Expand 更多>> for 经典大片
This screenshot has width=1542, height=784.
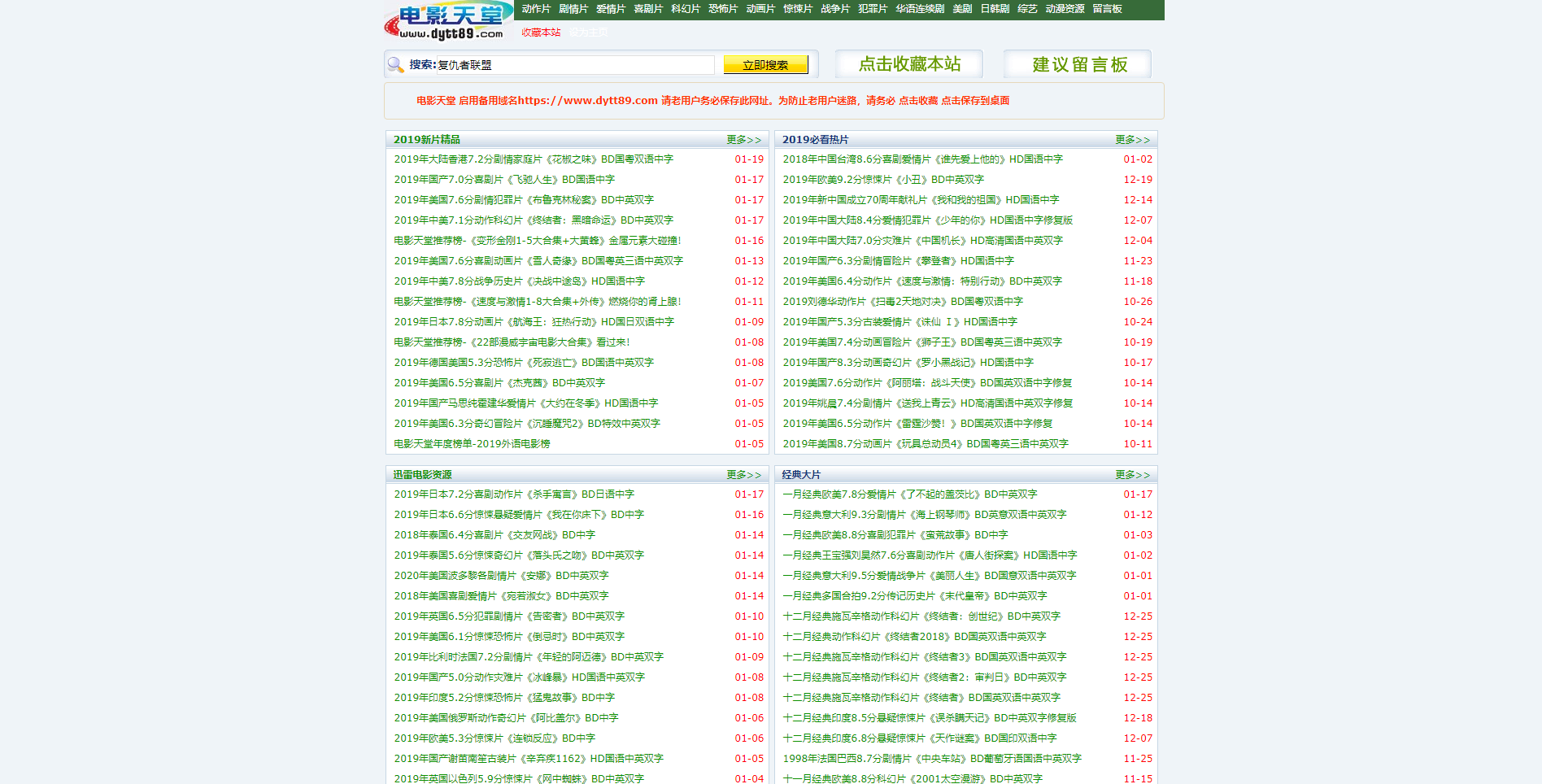tap(1133, 475)
